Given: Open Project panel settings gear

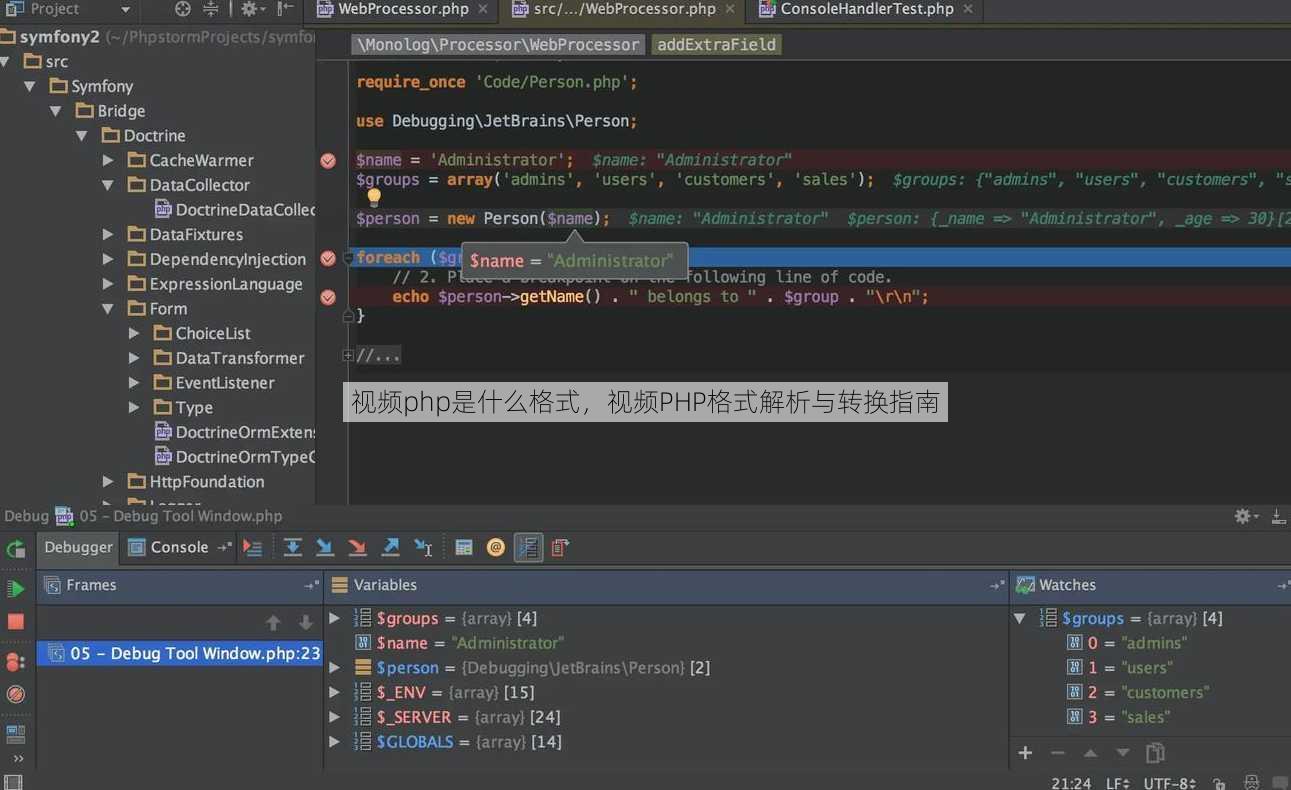Looking at the screenshot, I should tap(252, 9).
